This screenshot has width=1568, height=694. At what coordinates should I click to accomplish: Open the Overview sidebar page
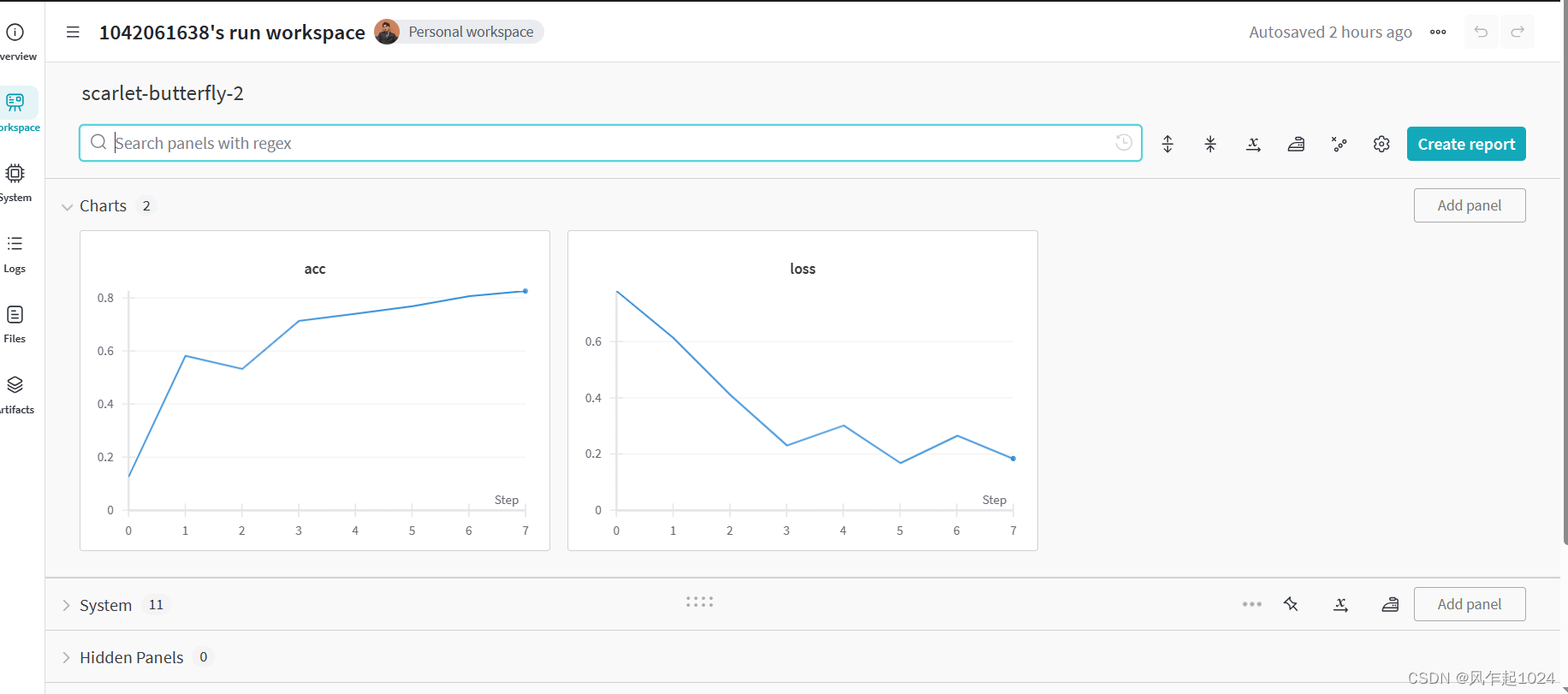pyautogui.click(x=15, y=41)
